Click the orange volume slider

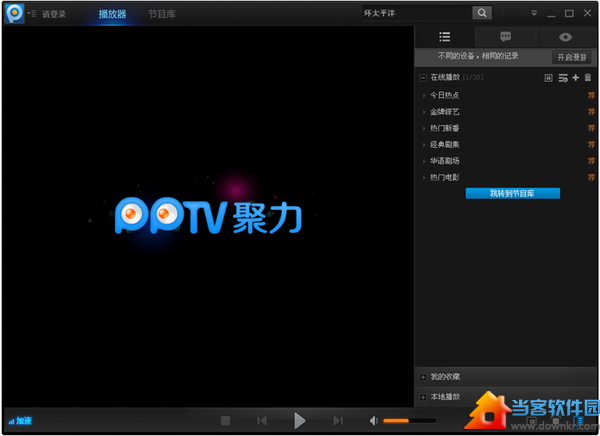click(409, 421)
